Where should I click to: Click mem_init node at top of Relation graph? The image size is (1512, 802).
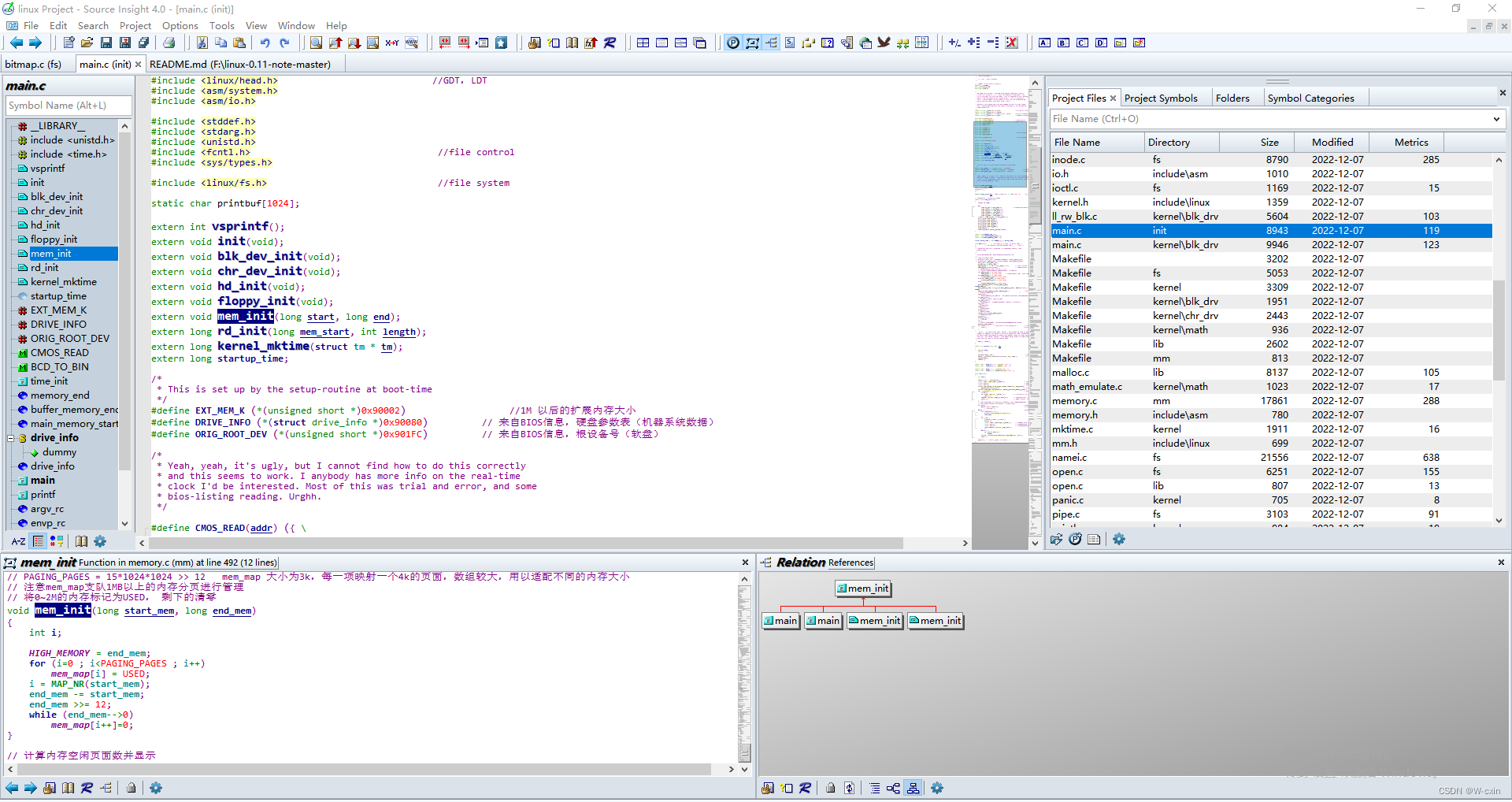(863, 588)
